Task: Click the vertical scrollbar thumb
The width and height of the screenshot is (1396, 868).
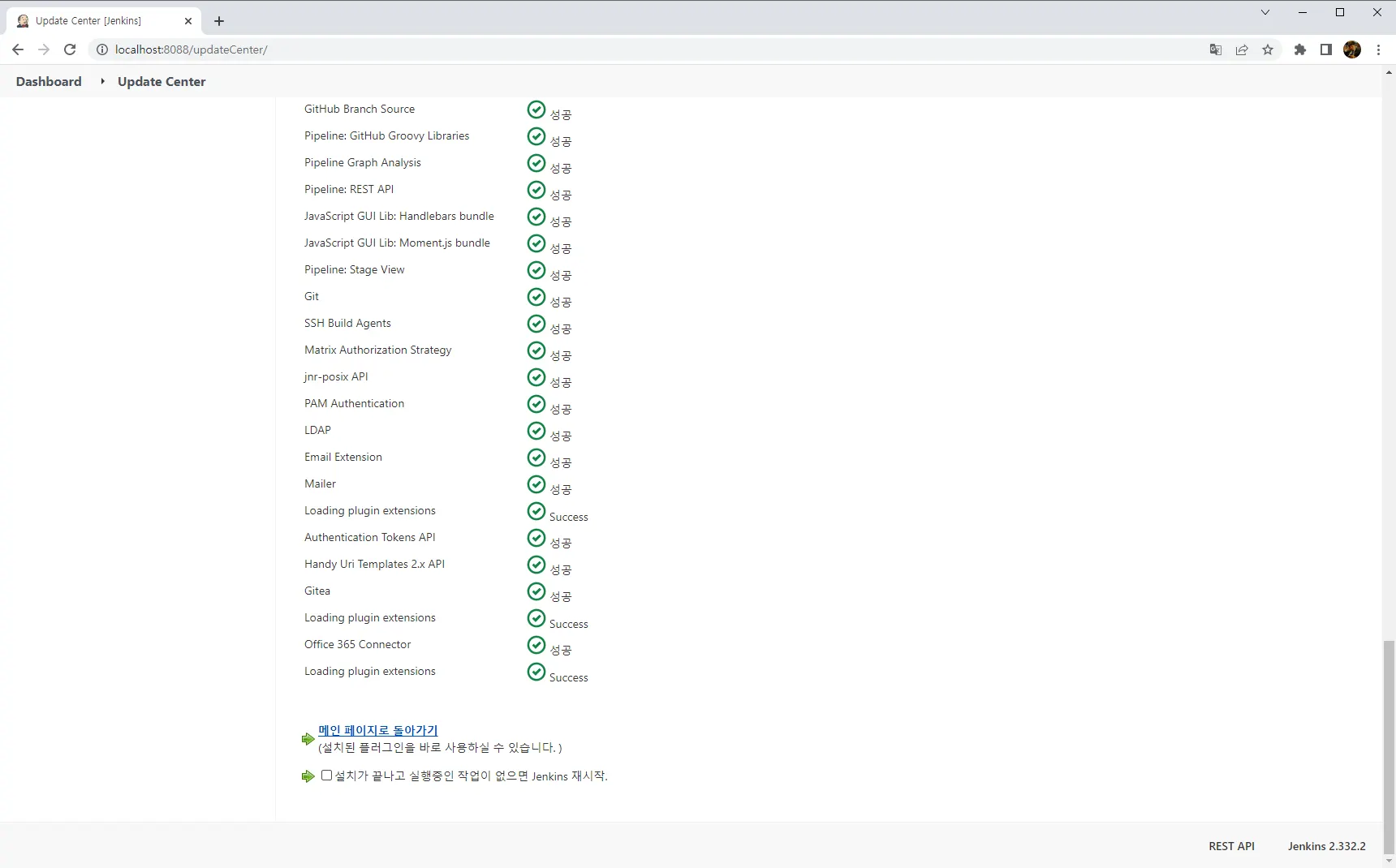Action: click(1390, 746)
